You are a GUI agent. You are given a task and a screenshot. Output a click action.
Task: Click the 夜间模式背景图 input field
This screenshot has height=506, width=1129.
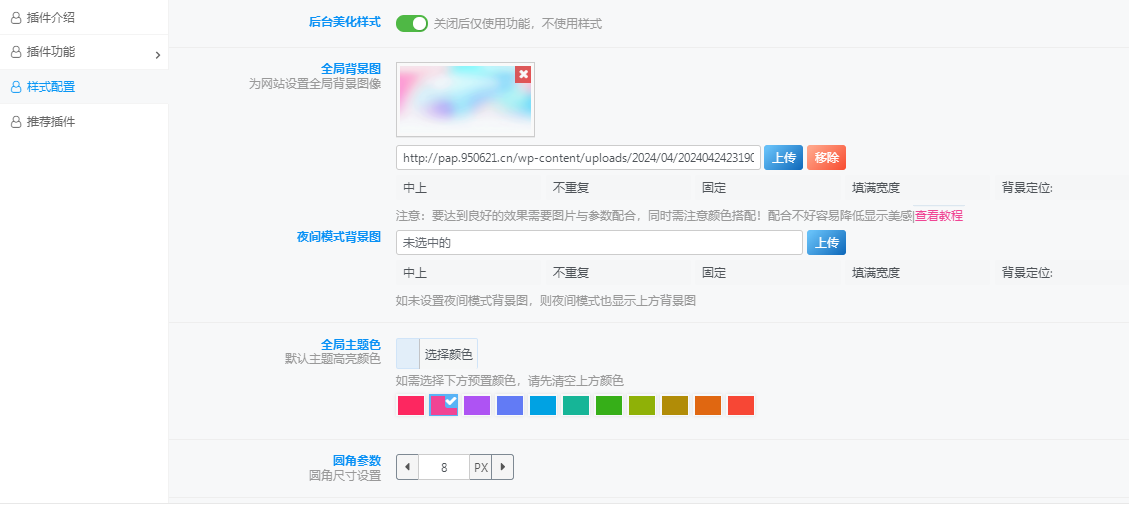click(x=599, y=243)
